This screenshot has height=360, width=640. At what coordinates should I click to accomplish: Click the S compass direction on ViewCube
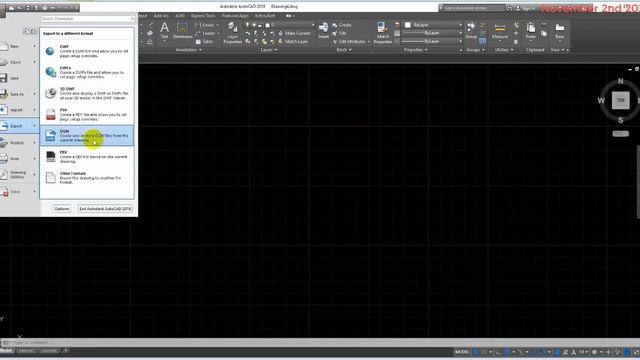point(620,120)
